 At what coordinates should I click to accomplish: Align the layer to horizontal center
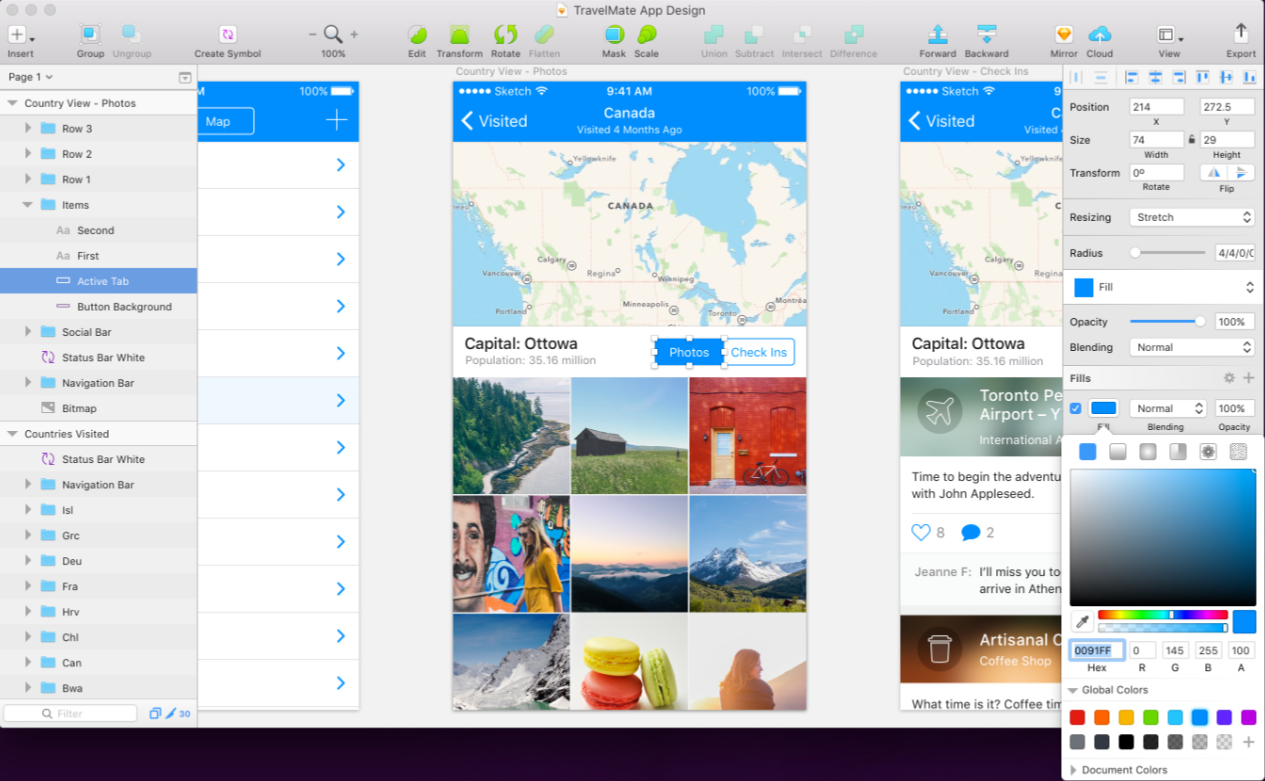[x=1155, y=77]
